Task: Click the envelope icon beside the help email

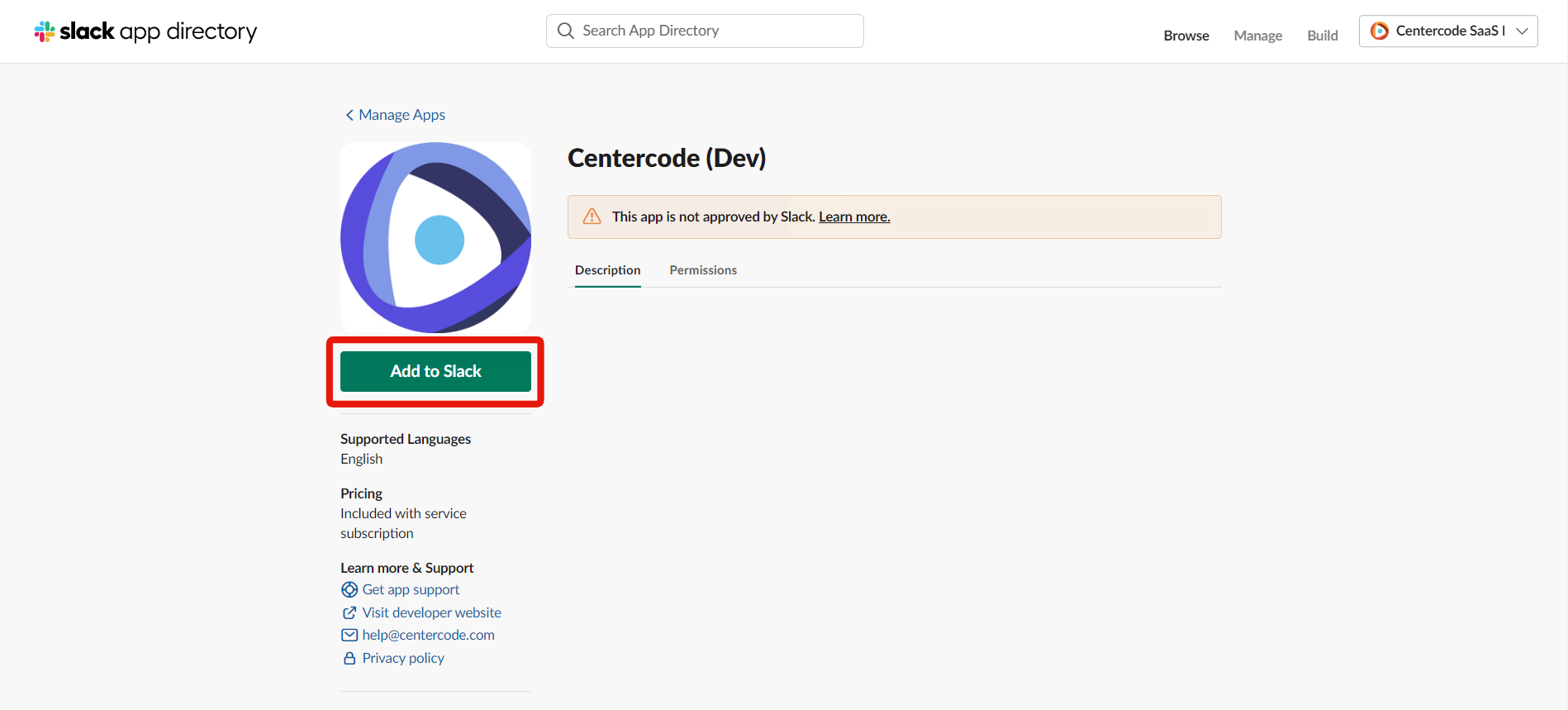Action: pos(349,635)
